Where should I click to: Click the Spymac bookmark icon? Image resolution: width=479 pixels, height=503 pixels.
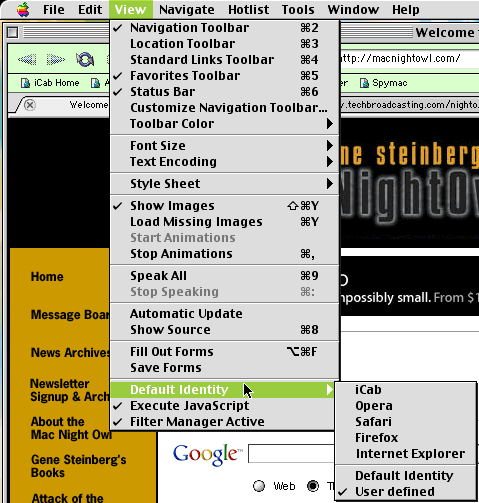tap(364, 83)
